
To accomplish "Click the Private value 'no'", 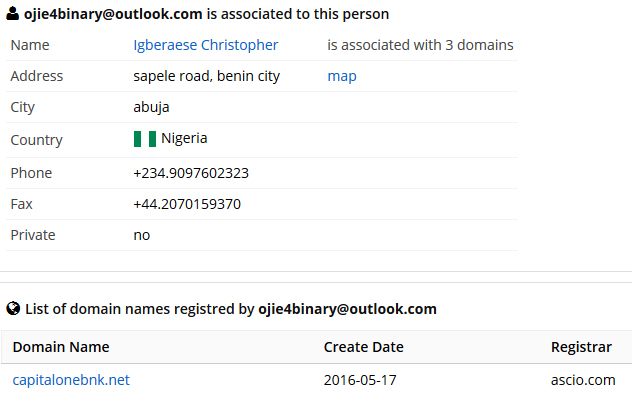I will pyautogui.click(x=141, y=235).
